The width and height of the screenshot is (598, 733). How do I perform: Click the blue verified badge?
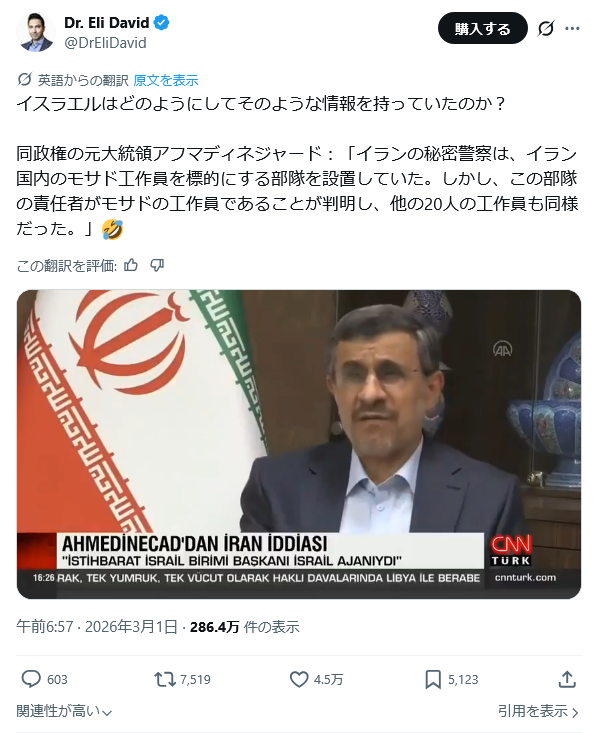pyautogui.click(x=162, y=22)
